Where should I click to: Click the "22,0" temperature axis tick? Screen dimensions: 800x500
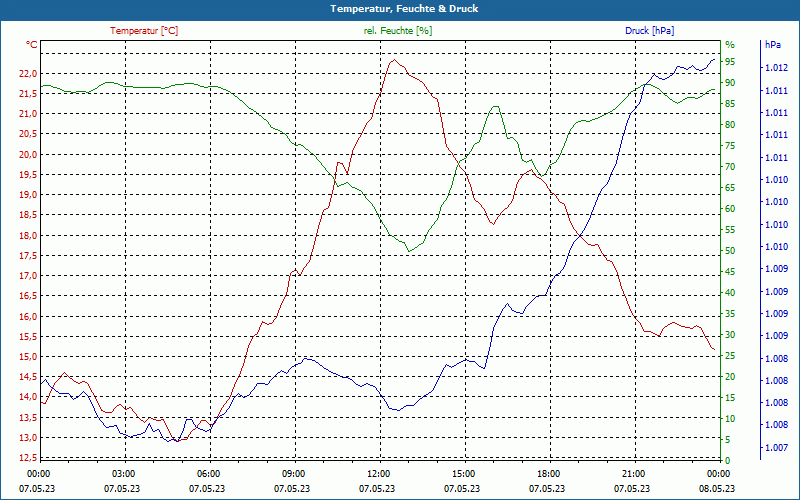[28, 73]
